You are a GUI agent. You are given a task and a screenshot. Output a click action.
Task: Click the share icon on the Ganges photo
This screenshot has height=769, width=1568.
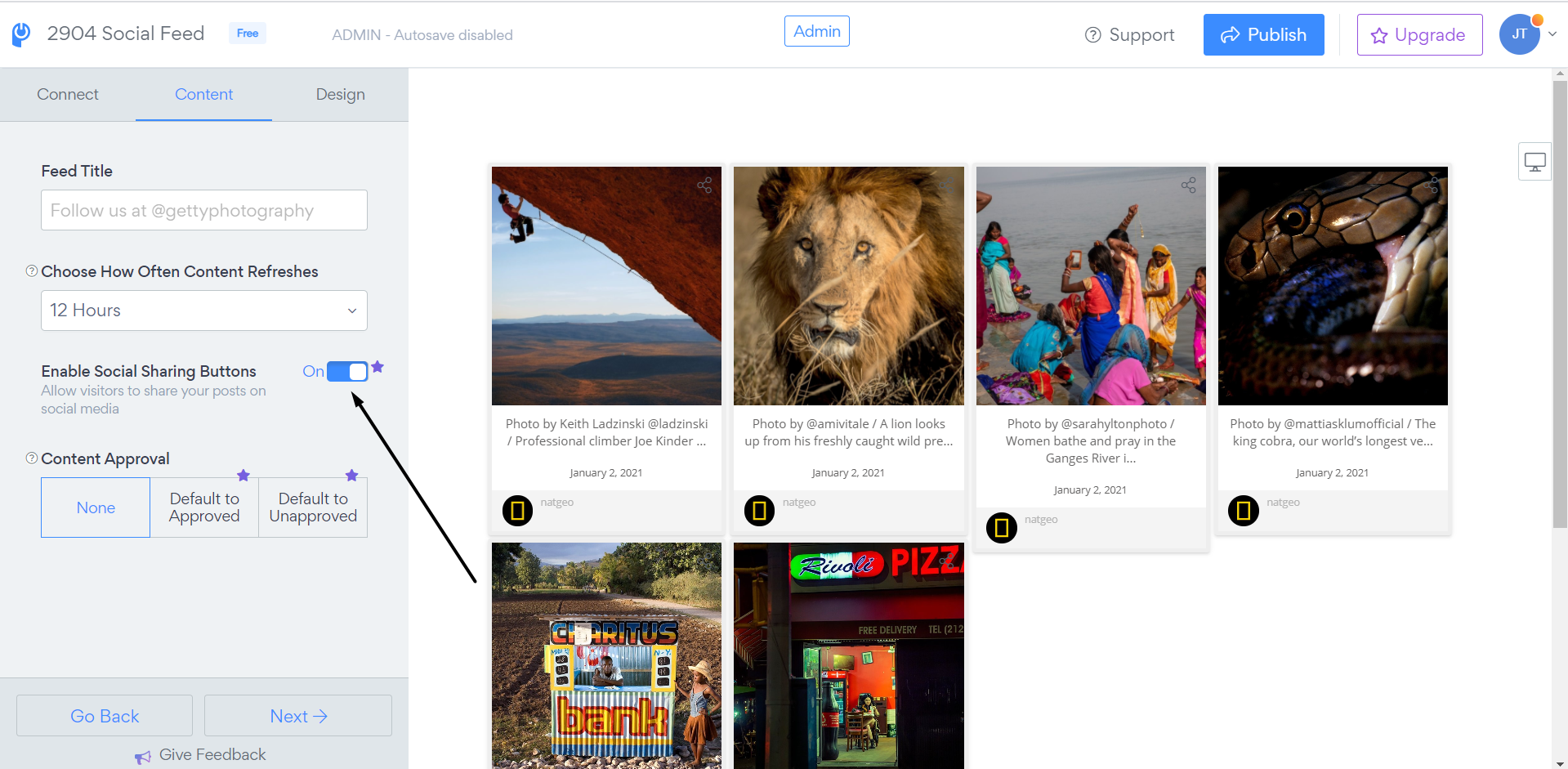coord(1189,186)
